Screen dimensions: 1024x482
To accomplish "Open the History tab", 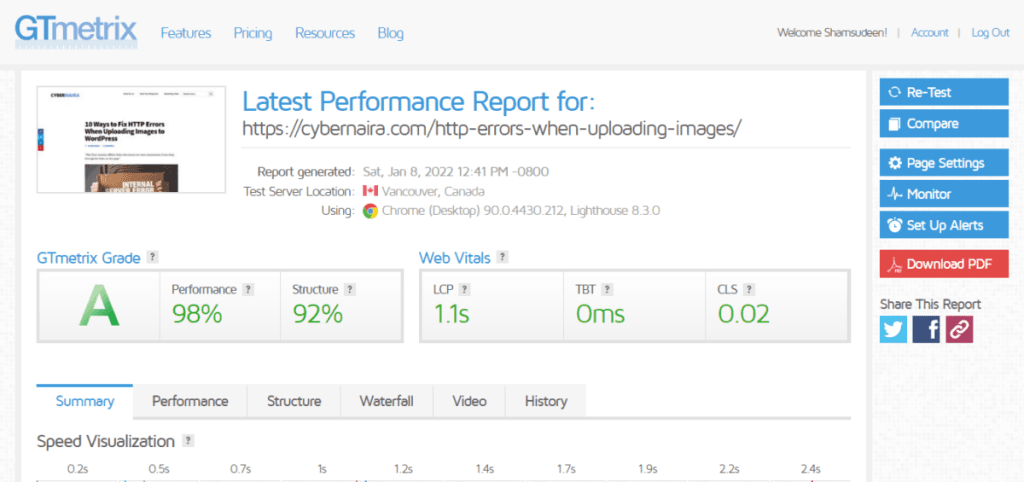I will (x=546, y=401).
